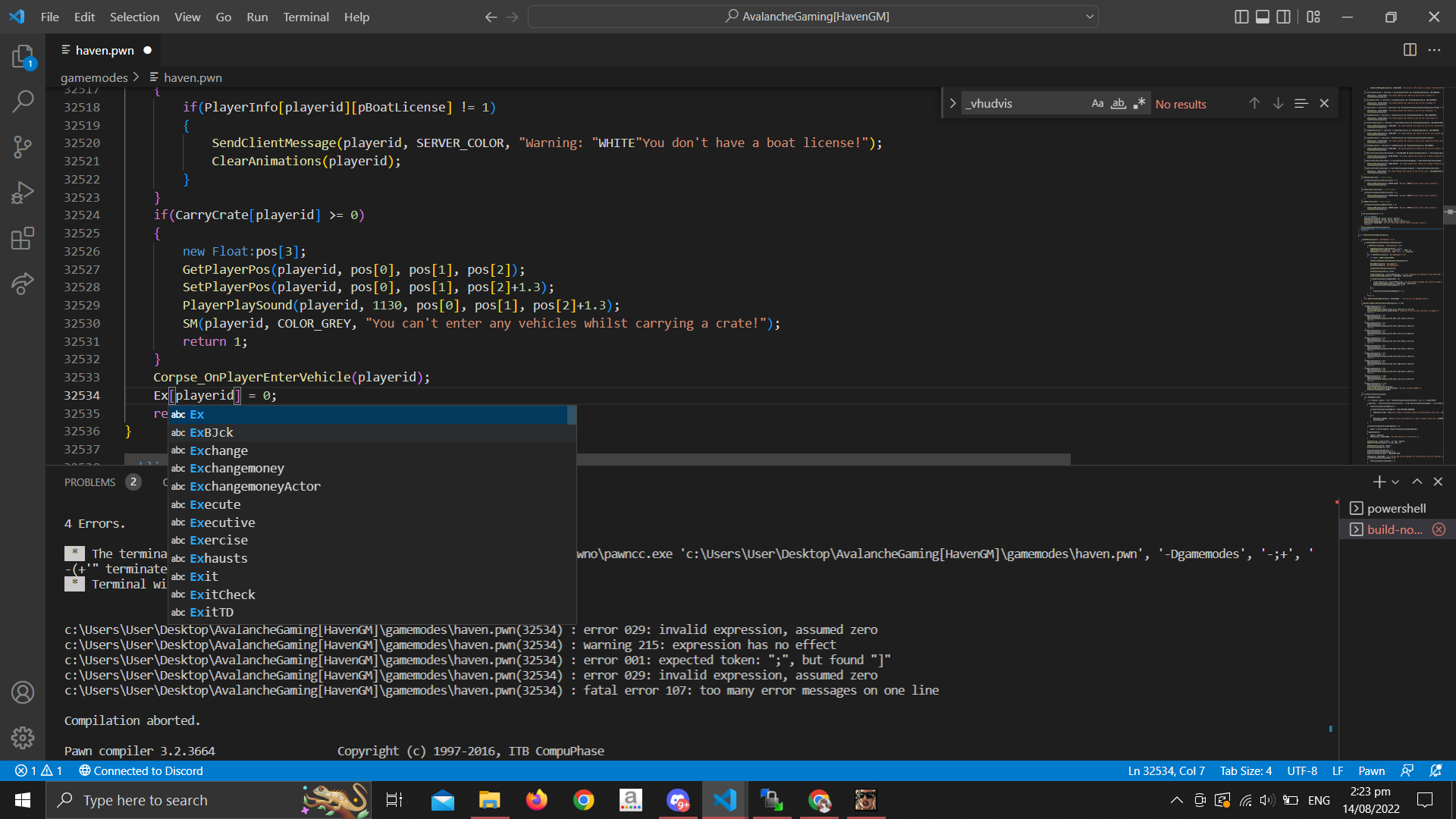Open Run and Debug view
The image size is (1456, 819).
(23, 193)
